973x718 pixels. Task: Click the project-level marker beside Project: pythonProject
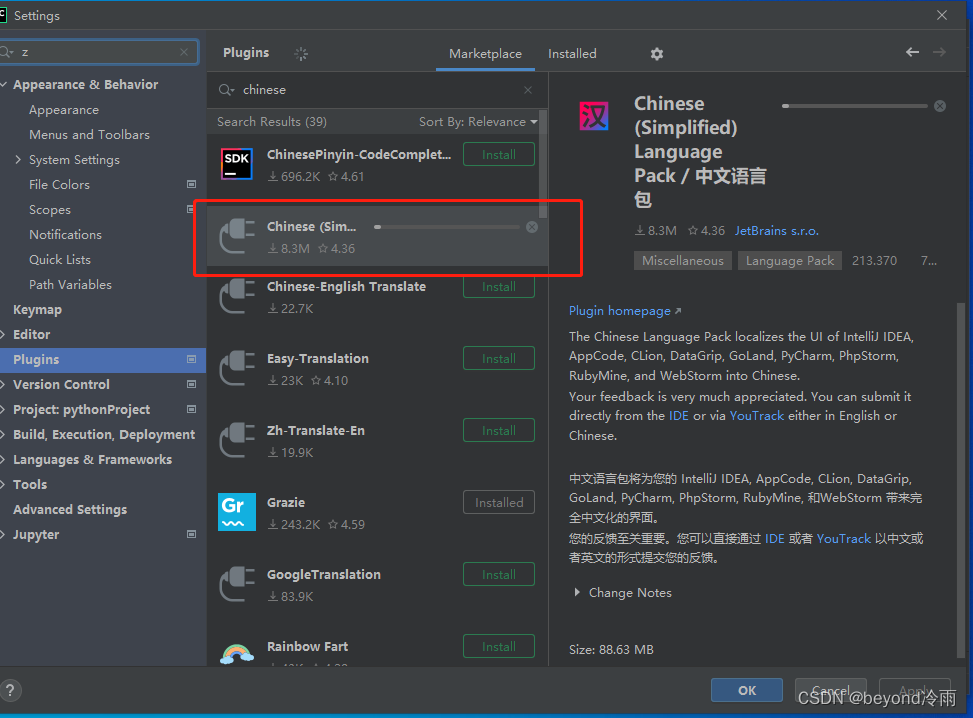[191, 409]
